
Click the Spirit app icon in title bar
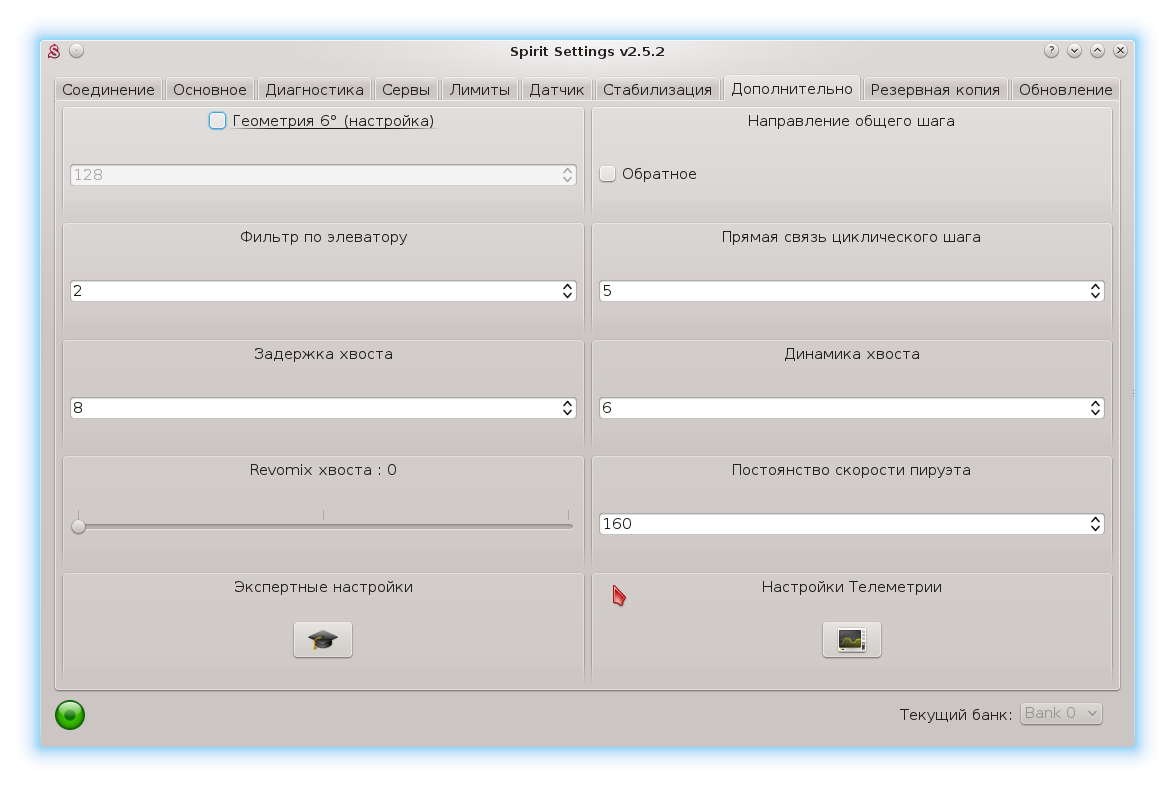tap(55, 51)
